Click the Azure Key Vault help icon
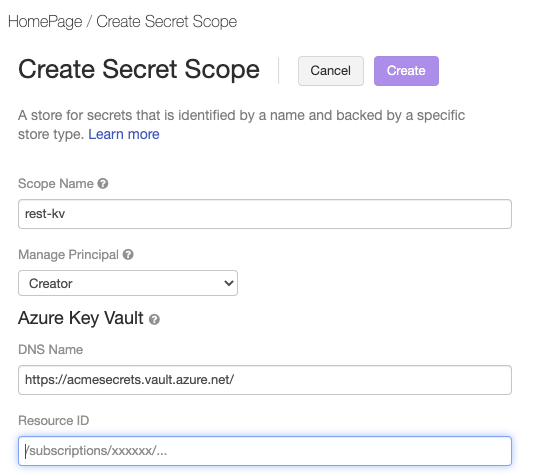The height and width of the screenshot is (474, 533). coord(154,319)
